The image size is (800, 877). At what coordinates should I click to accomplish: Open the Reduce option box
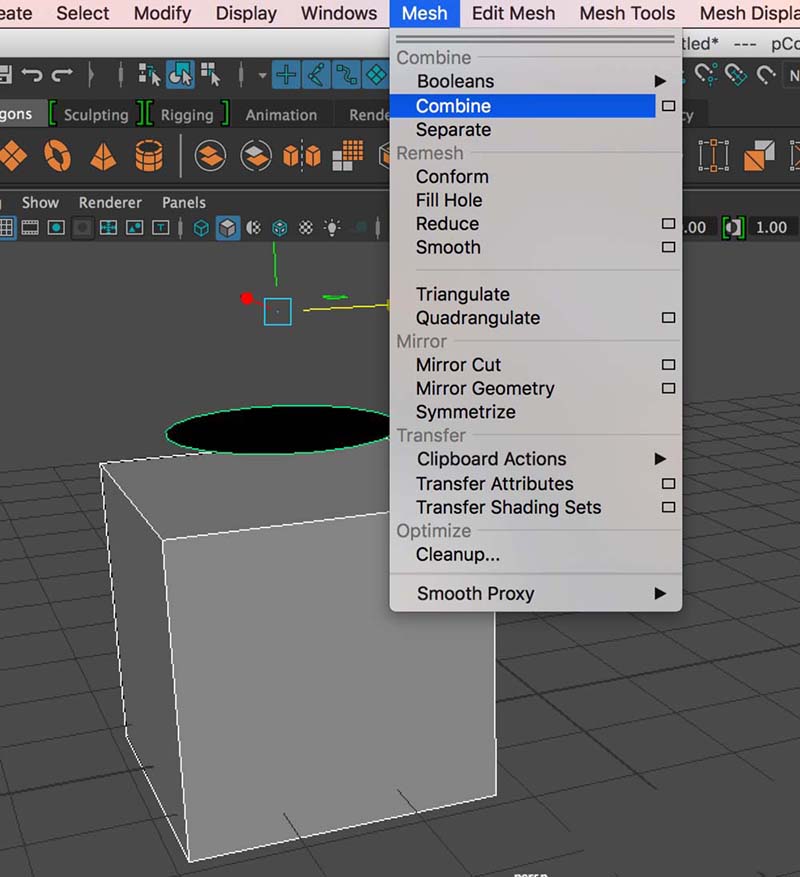pos(668,224)
